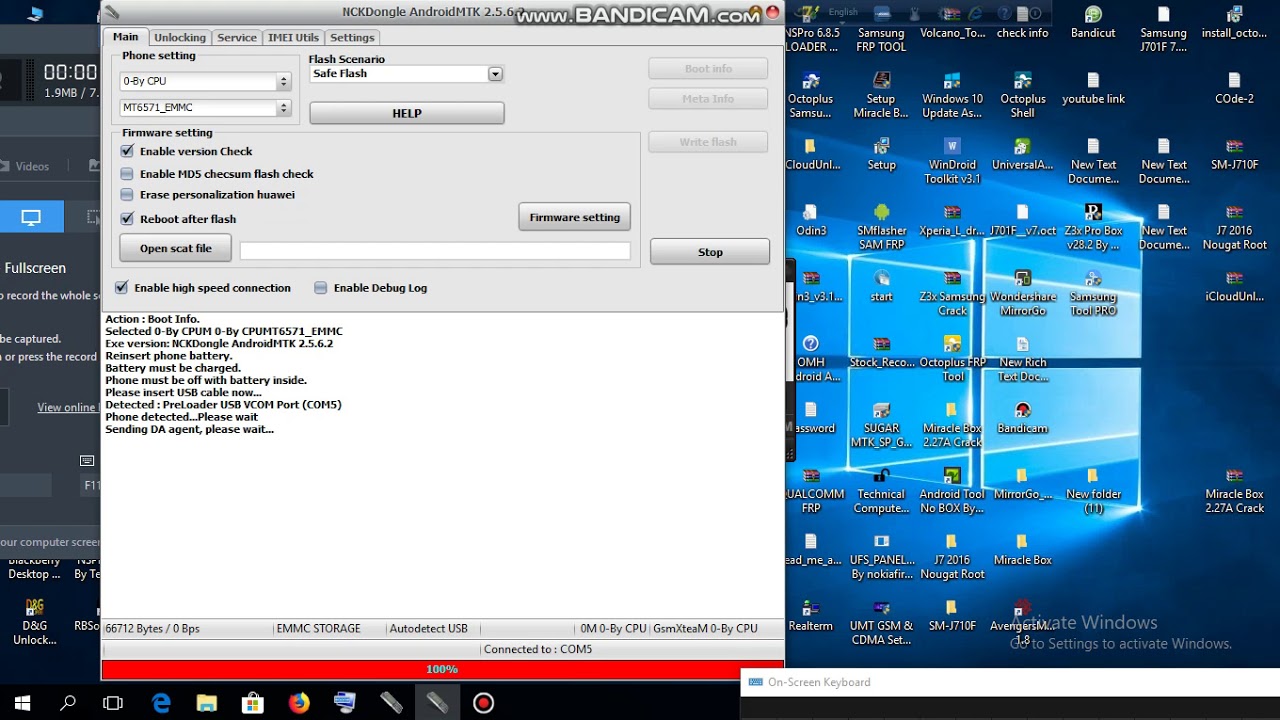Click the disabled Boot info button
This screenshot has height=720, width=1280.
tap(708, 69)
